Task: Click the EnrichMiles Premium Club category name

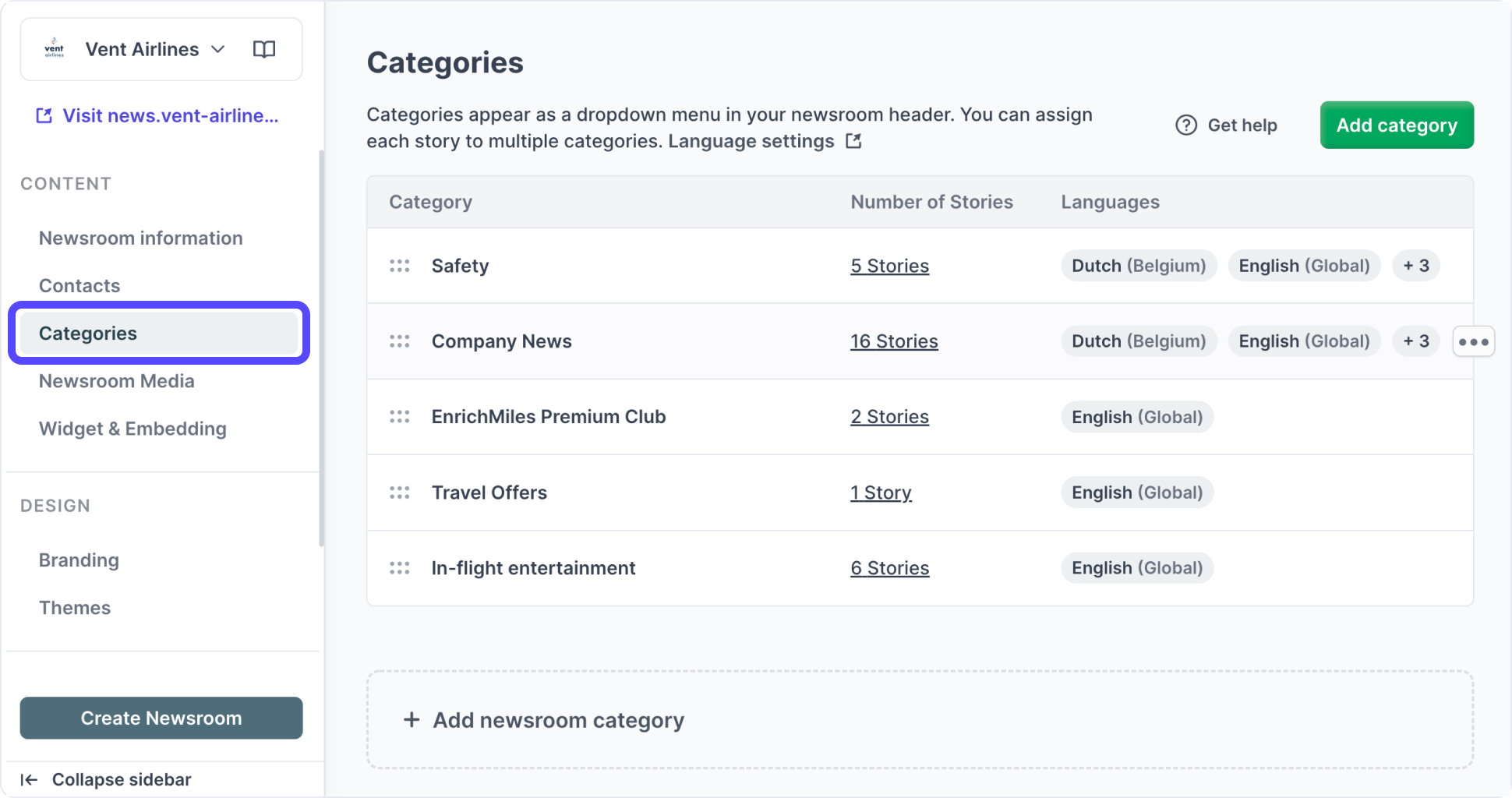Action: click(549, 417)
